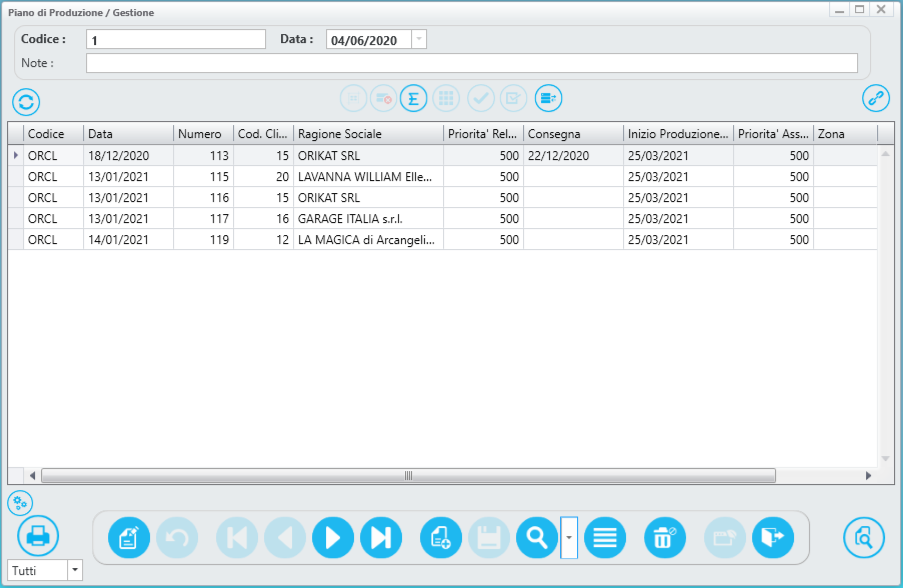Select row indicator arrow of first row
The image size is (903, 588).
click(x=16, y=155)
